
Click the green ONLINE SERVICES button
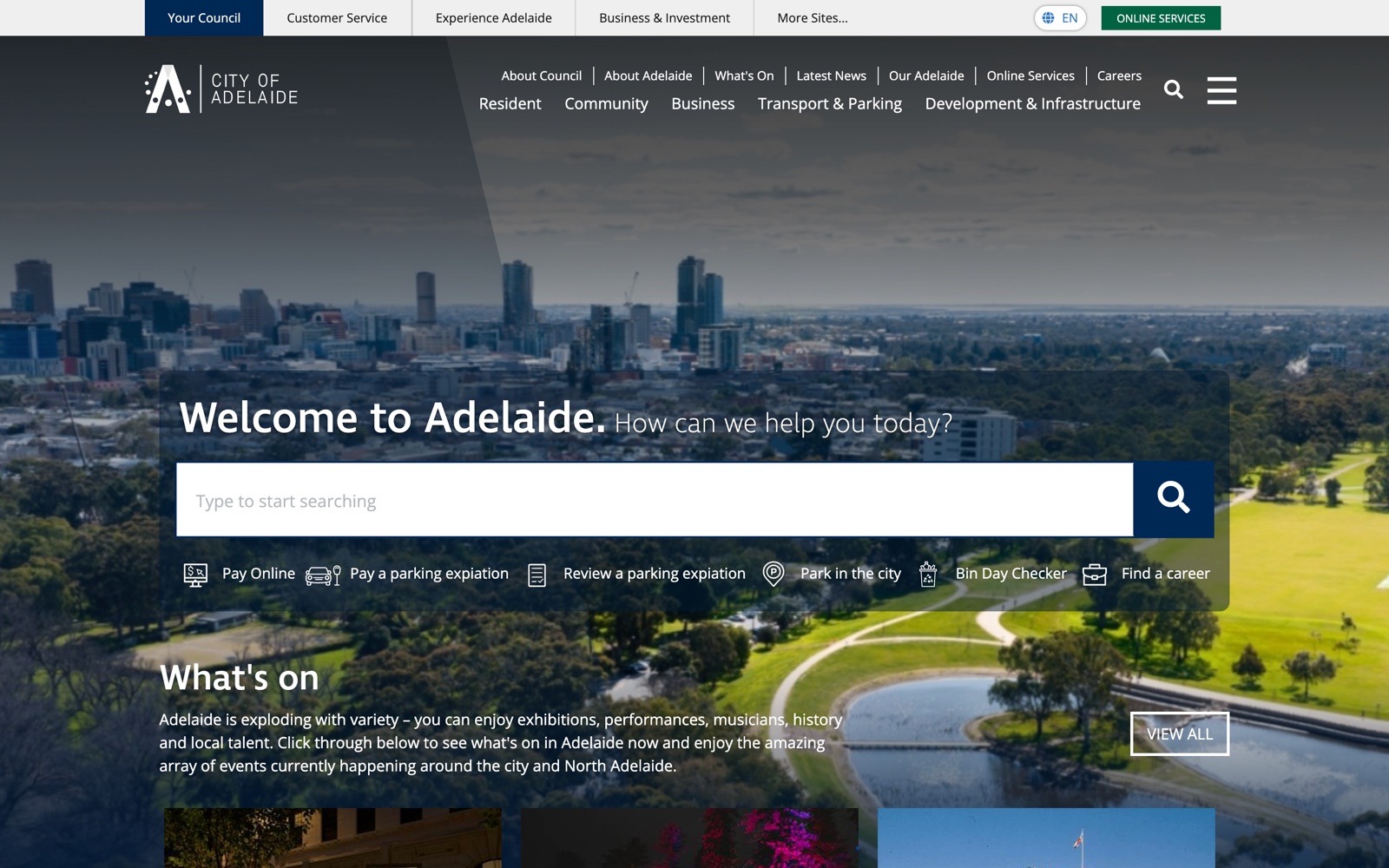point(1161,18)
